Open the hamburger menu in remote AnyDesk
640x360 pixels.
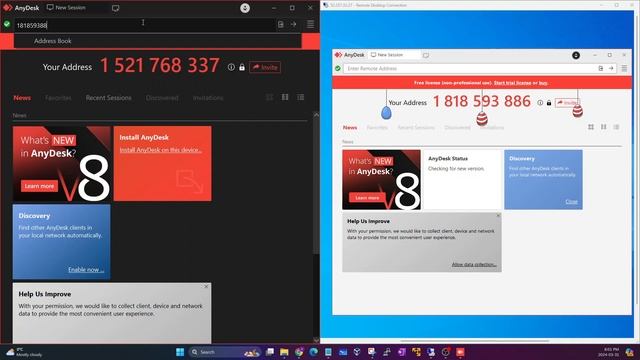click(624, 69)
